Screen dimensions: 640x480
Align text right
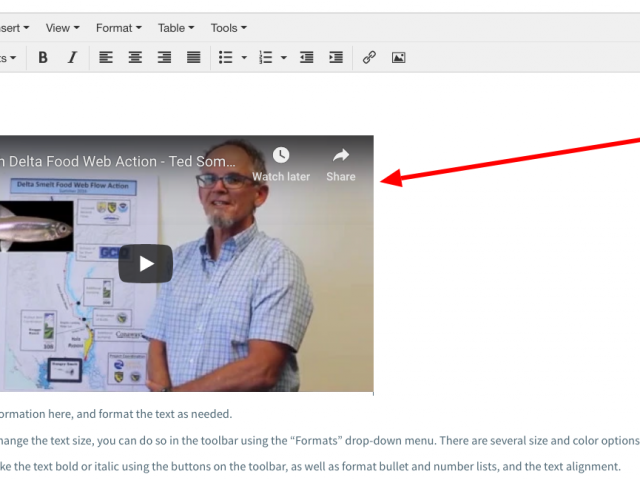point(164,58)
